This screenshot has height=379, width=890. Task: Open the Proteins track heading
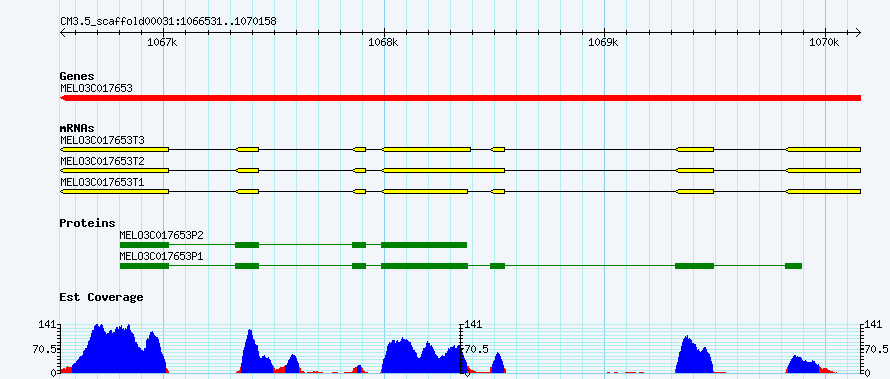tap(87, 223)
